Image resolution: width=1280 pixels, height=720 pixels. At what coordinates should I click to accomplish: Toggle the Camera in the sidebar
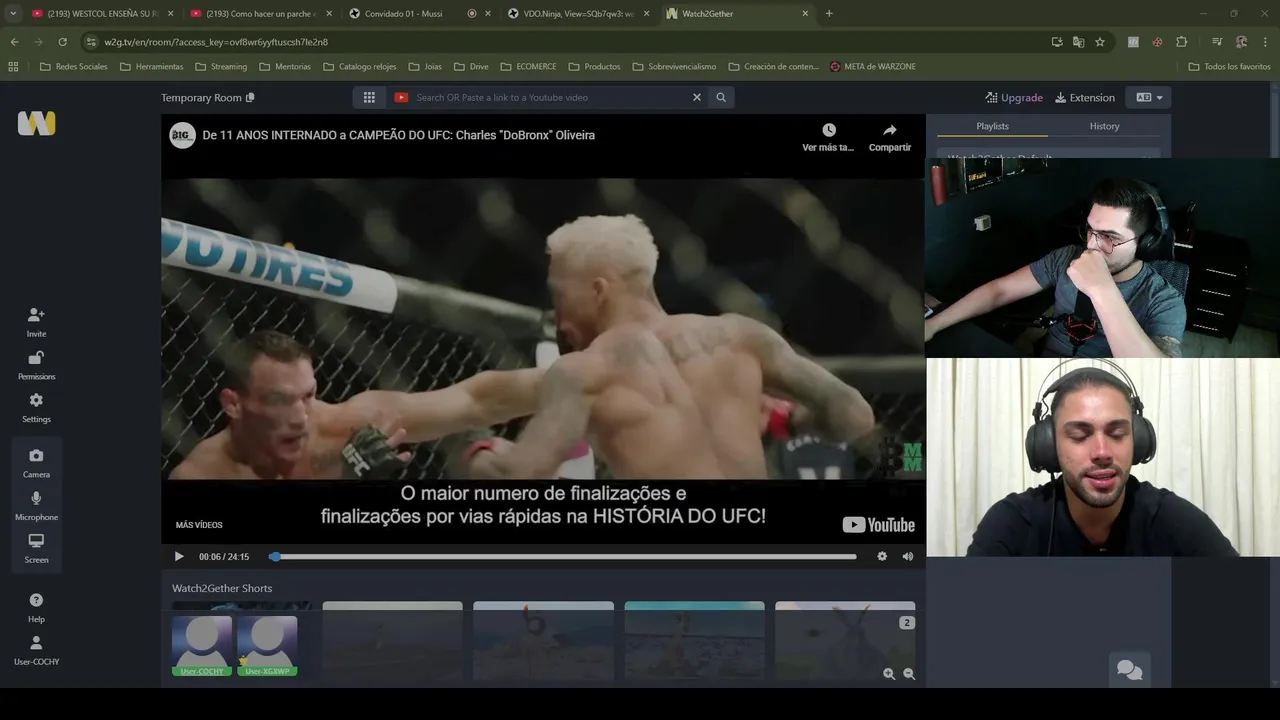(x=36, y=462)
